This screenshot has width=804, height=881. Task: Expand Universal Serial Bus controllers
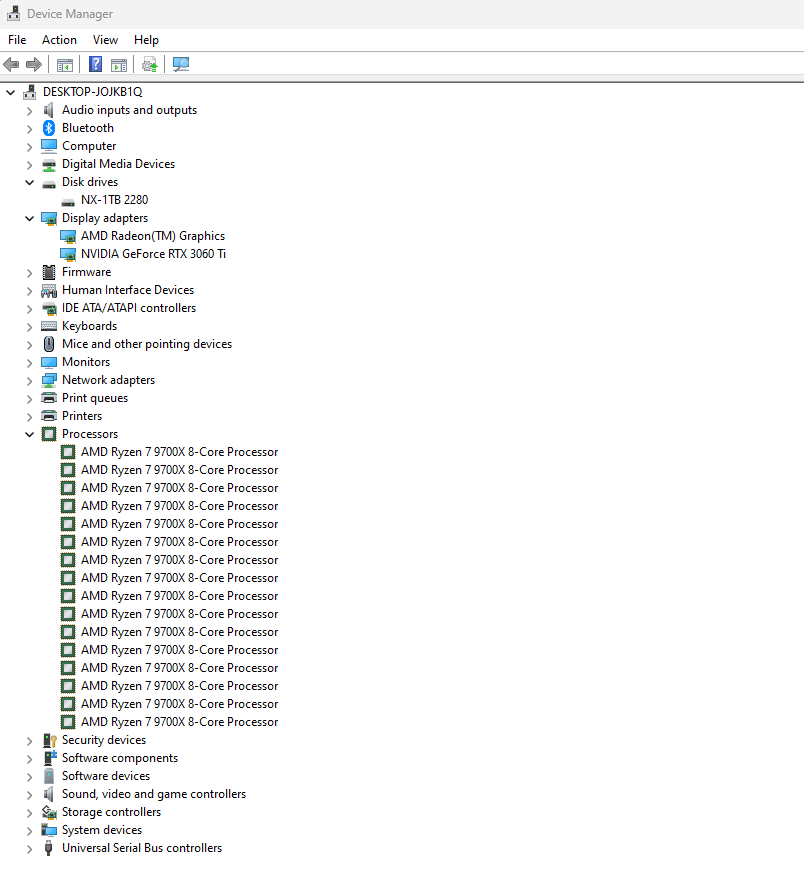30,848
